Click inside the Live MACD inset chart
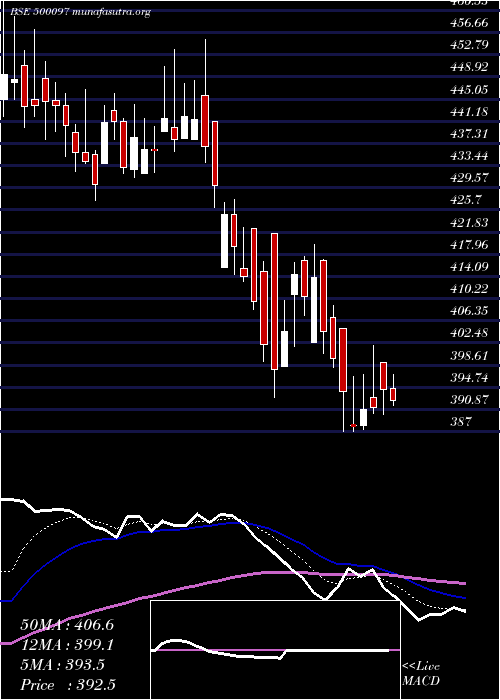 pos(275,650)
